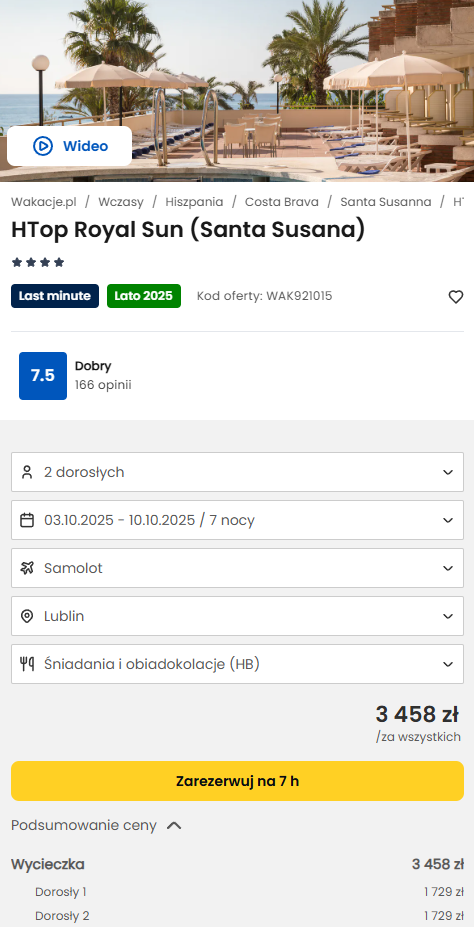
Task: Expand the 03.10.2025 - 10.10.2025 date dropdown
Action: [237, 520]
